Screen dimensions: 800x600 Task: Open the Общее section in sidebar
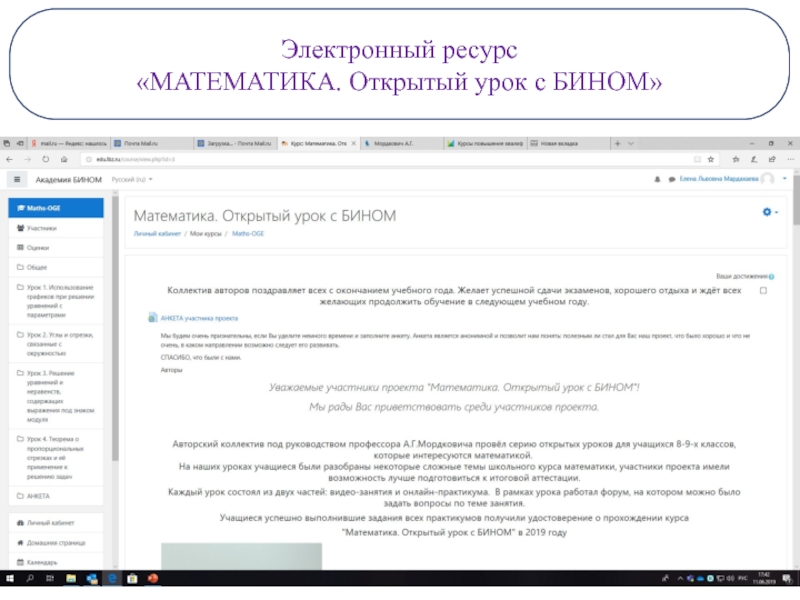pyautogui.click(x=56, y=267)
